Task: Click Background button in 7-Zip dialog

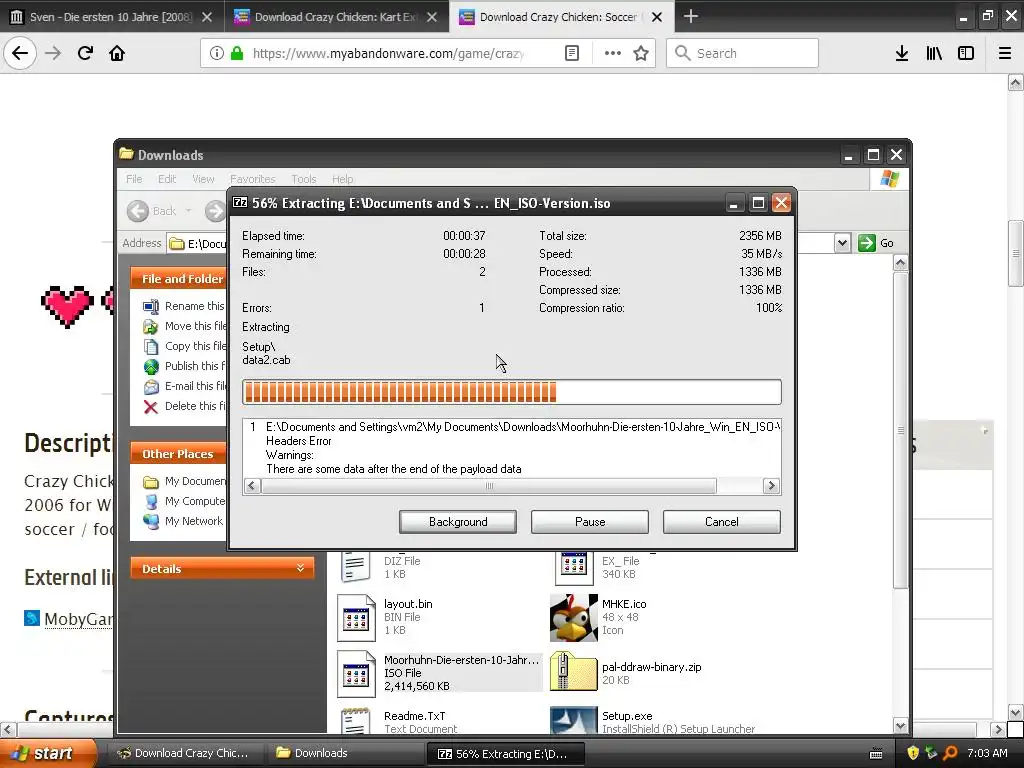Action: coord(458,522)
